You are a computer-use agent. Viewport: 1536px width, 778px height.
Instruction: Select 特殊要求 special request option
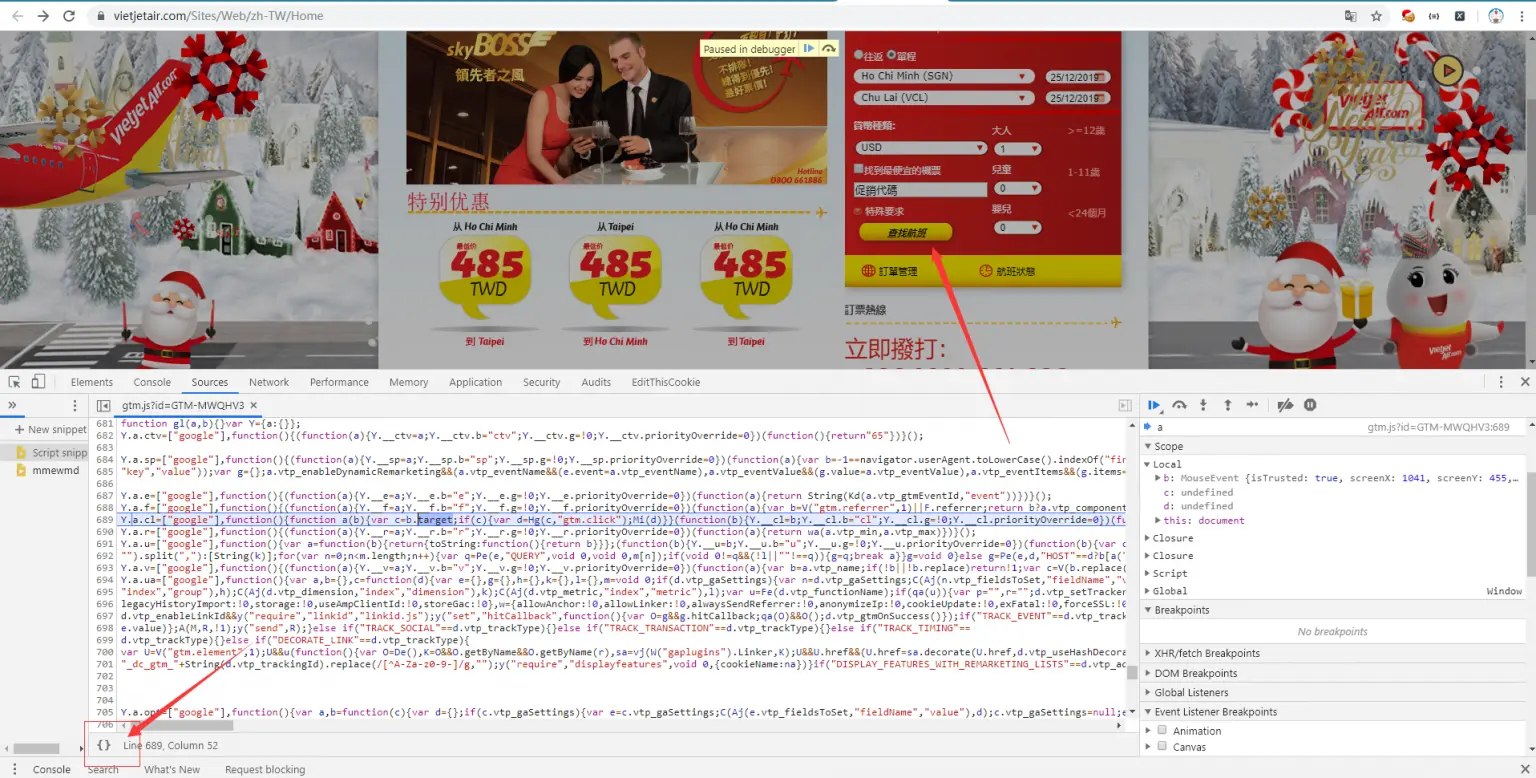(858, 211)
